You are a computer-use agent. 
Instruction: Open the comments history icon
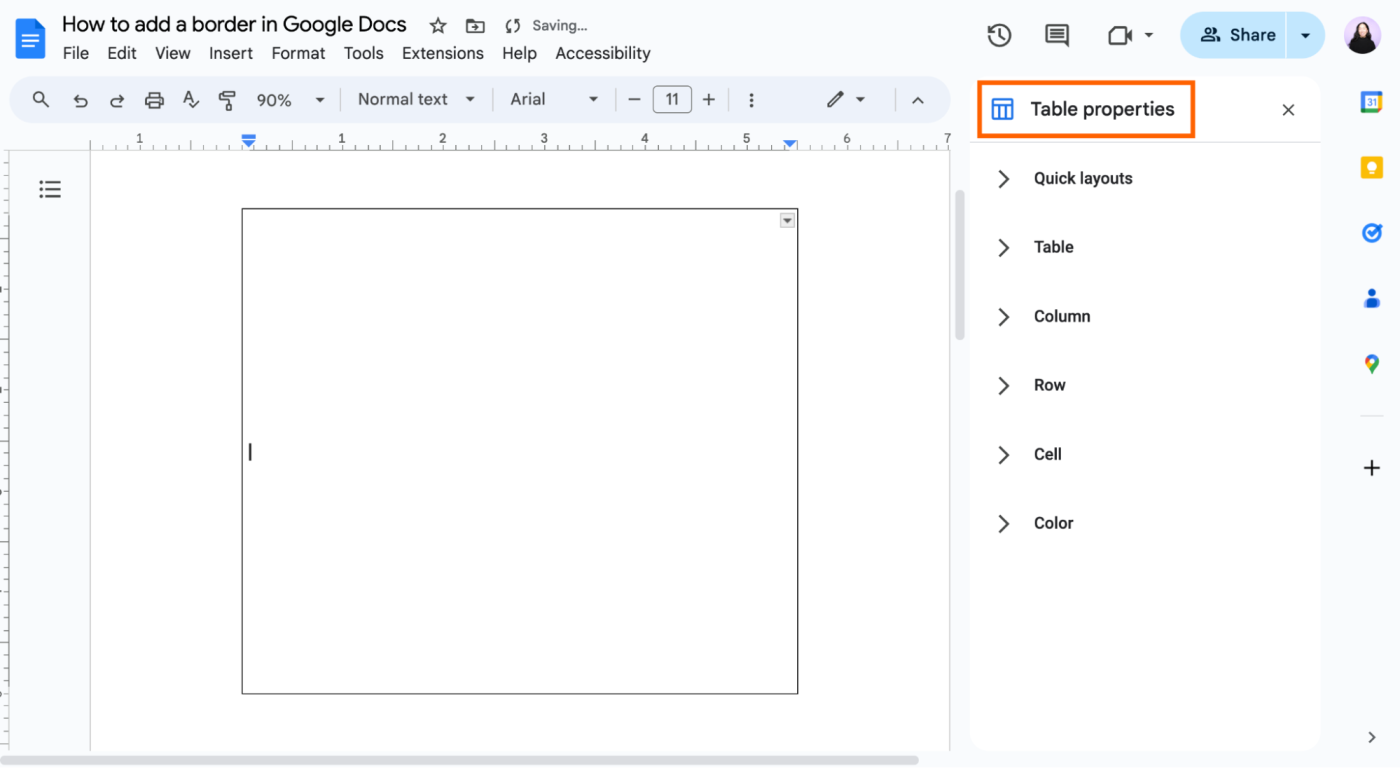(x=1056, y=35)
